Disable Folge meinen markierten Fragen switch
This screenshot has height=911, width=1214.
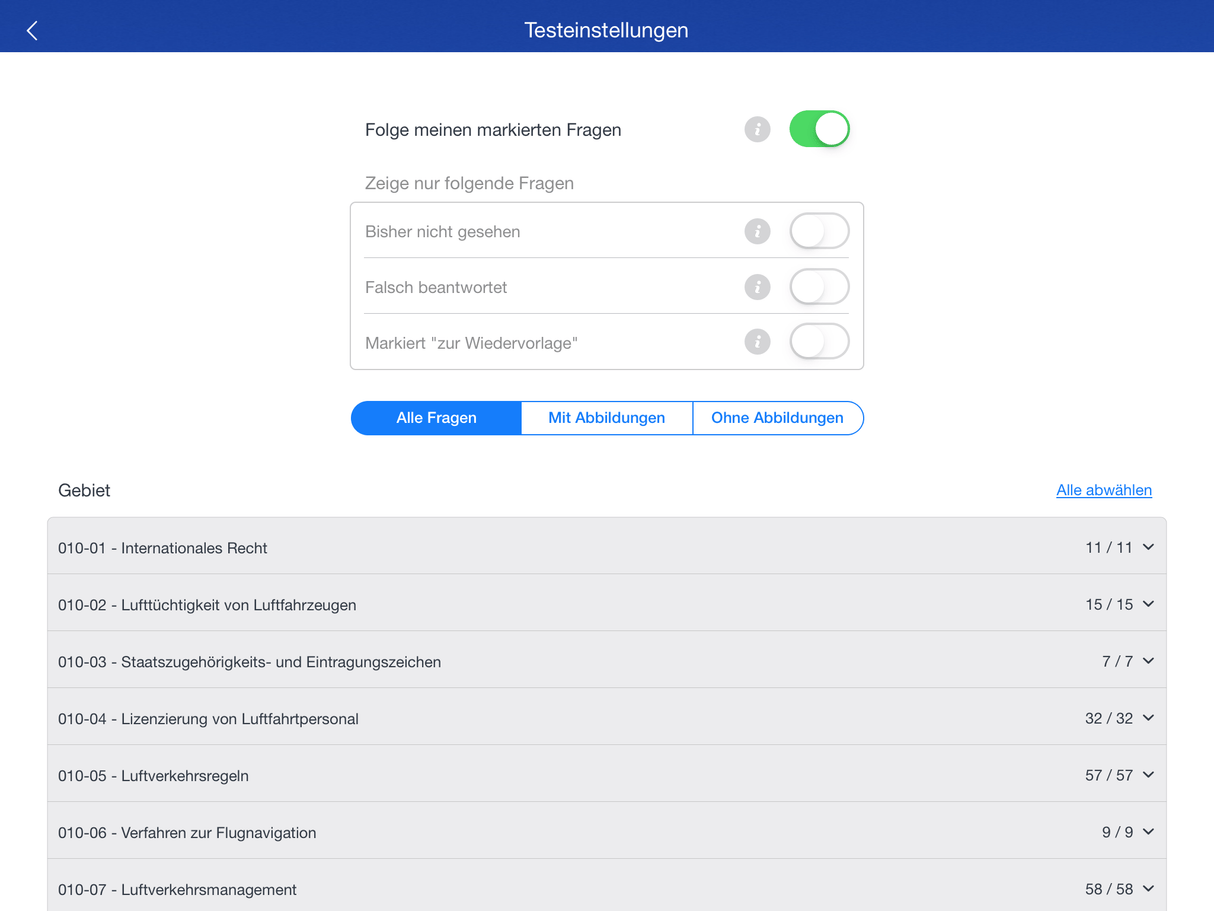[x=819, y=129]
